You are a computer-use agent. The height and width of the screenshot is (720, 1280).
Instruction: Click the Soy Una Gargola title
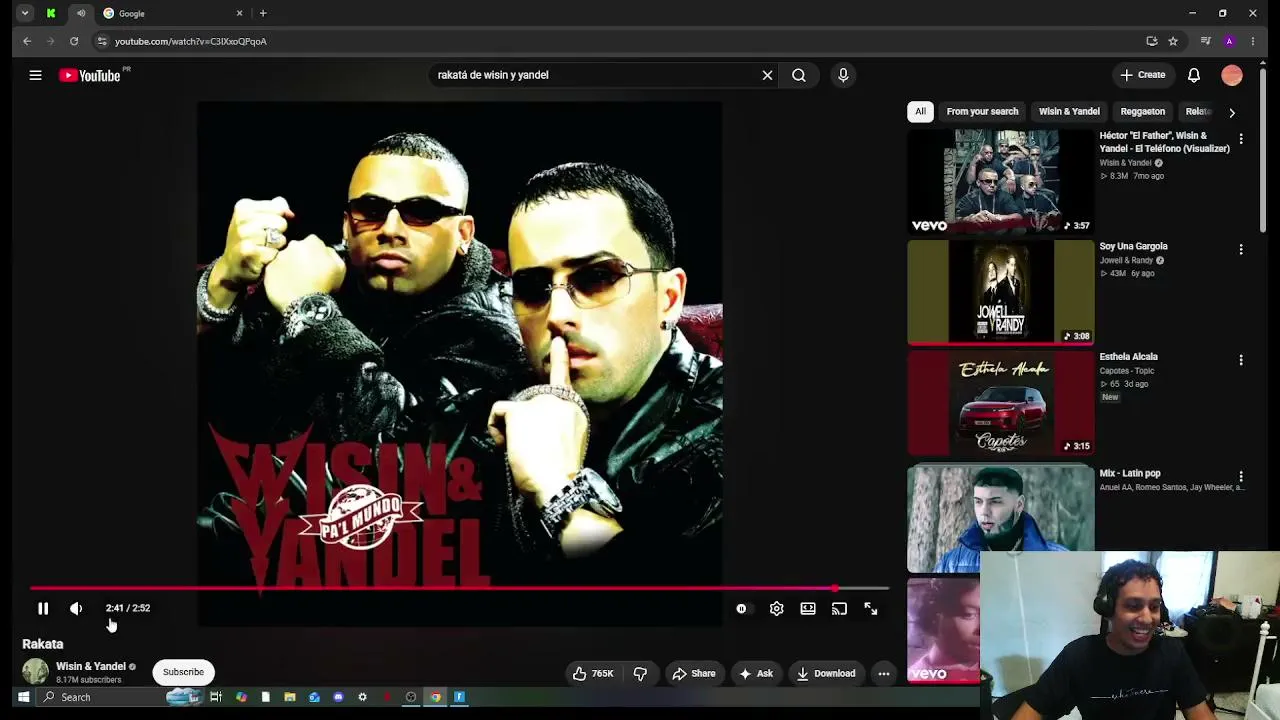click(1133, 246)
